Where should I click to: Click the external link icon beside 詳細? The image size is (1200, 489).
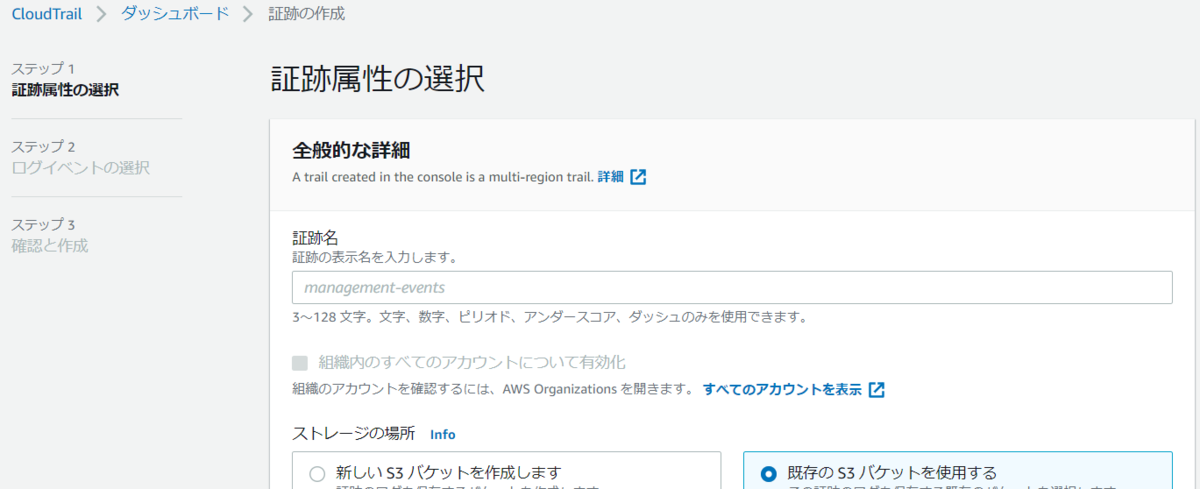pos(638,177)
